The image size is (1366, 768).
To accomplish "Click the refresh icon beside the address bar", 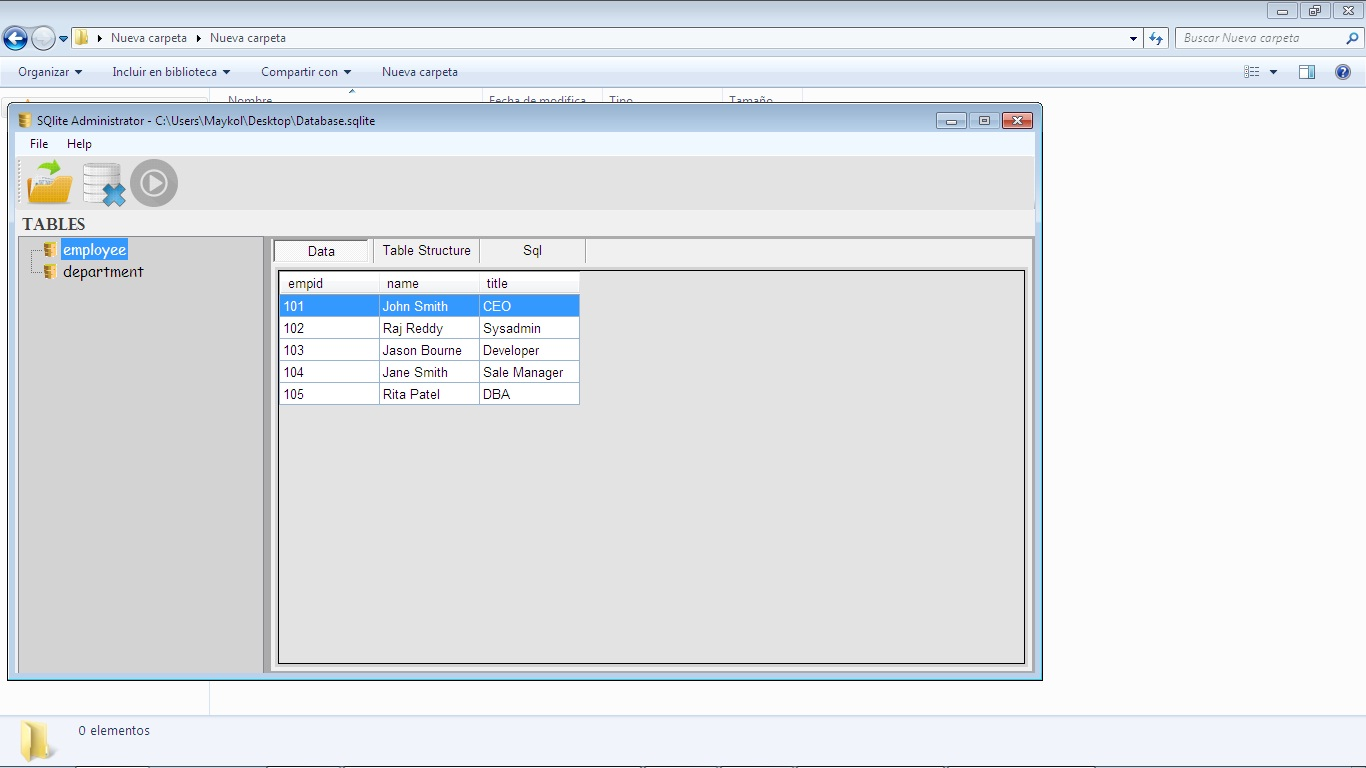I will pyautogui.click(x=1156, y=37).
